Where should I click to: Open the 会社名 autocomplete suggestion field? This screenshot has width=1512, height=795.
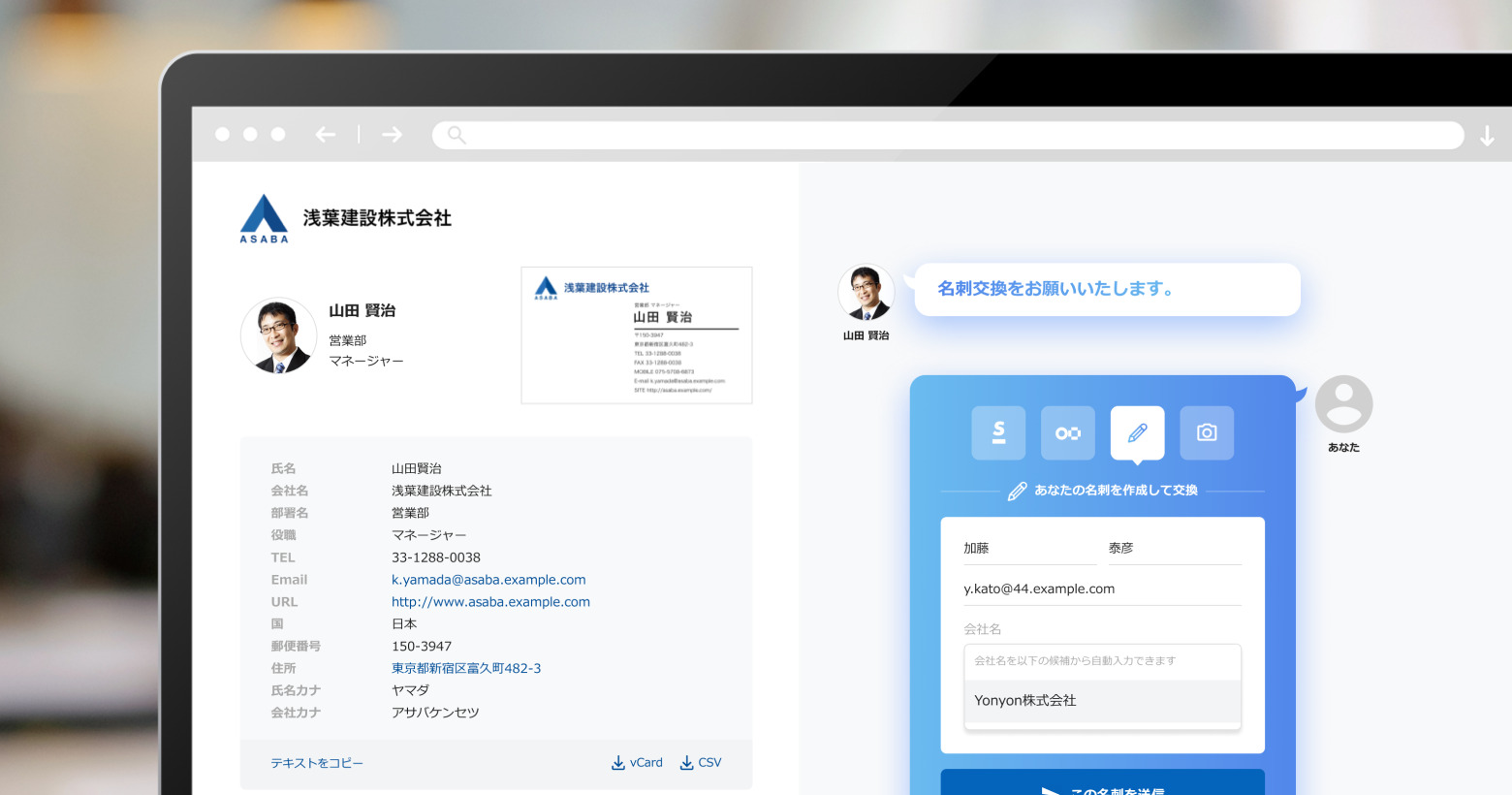1102,661
